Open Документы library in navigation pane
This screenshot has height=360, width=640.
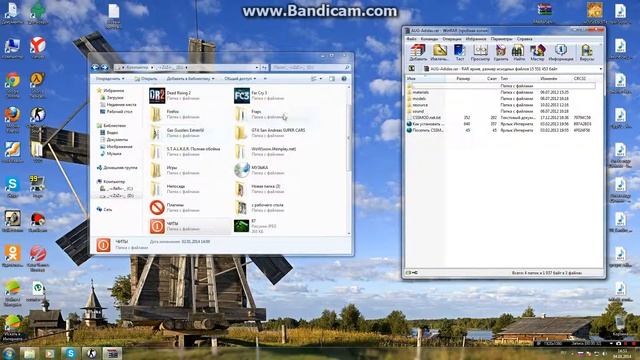coord(114,140)
